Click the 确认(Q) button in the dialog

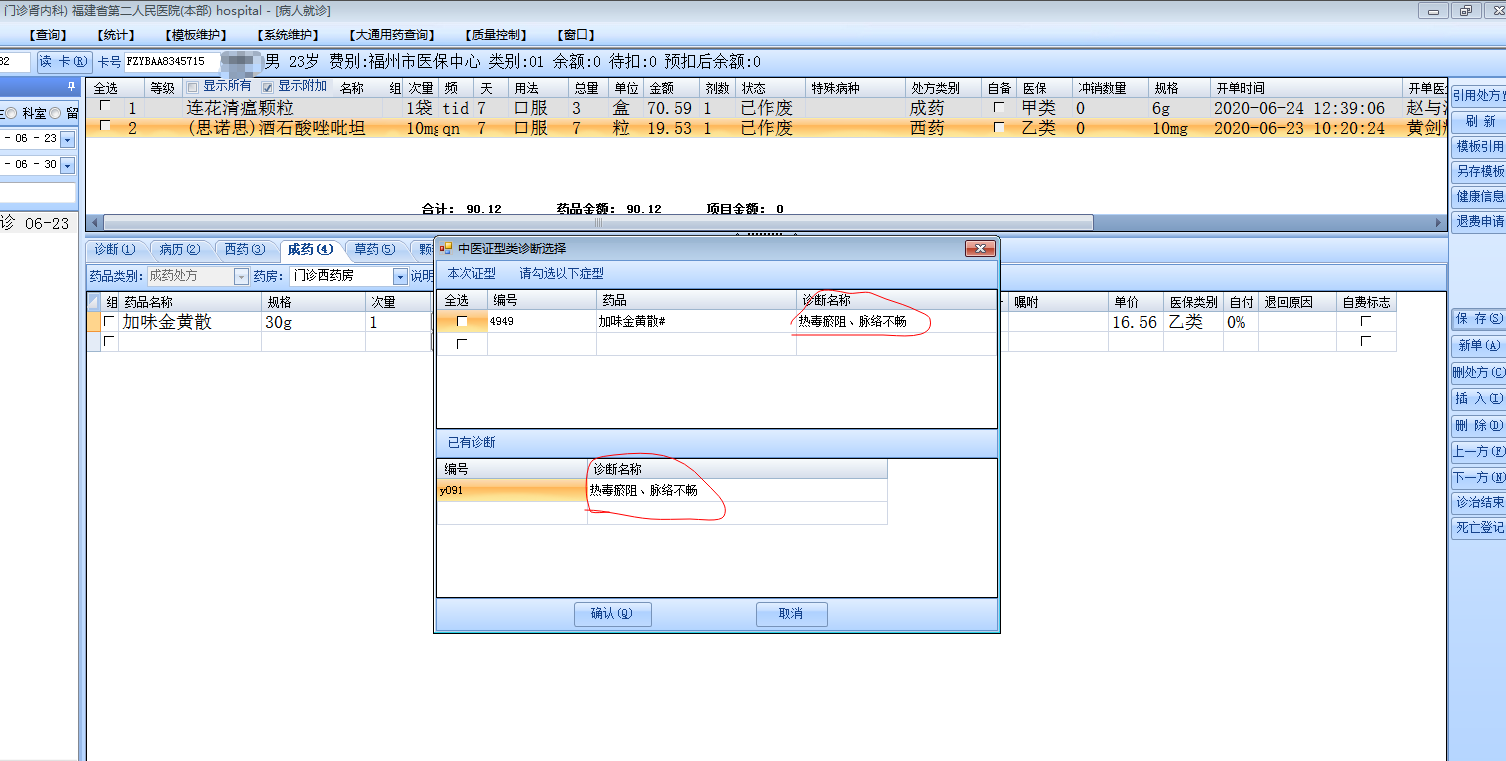[613, 614]
